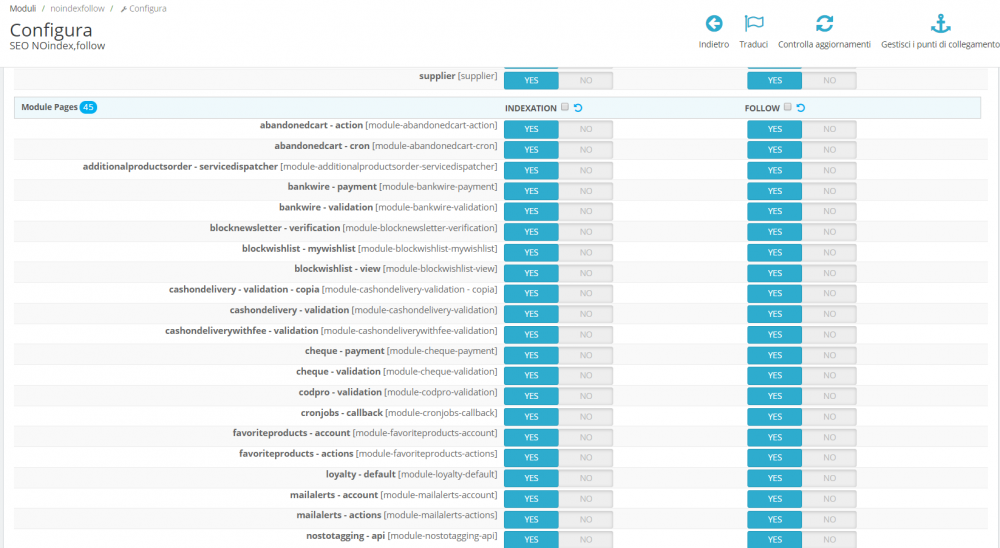Click the mailalerts - actions row label

tap(397, 515)
